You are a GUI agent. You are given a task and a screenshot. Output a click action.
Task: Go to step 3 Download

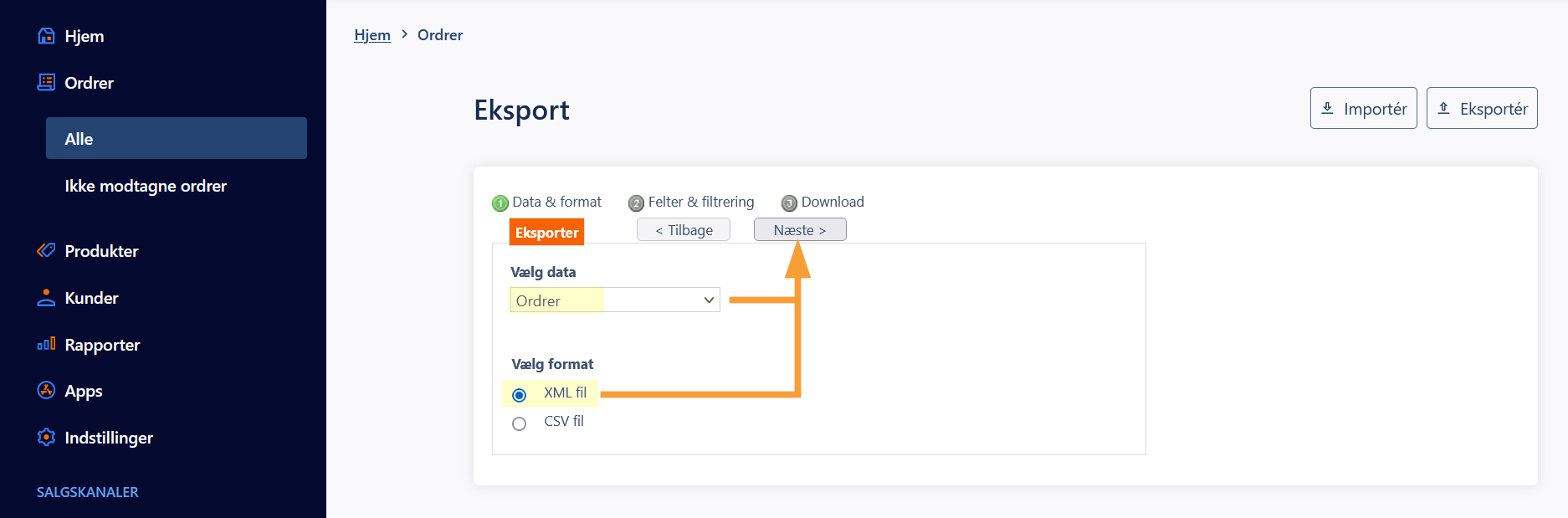tap(822, 202)
